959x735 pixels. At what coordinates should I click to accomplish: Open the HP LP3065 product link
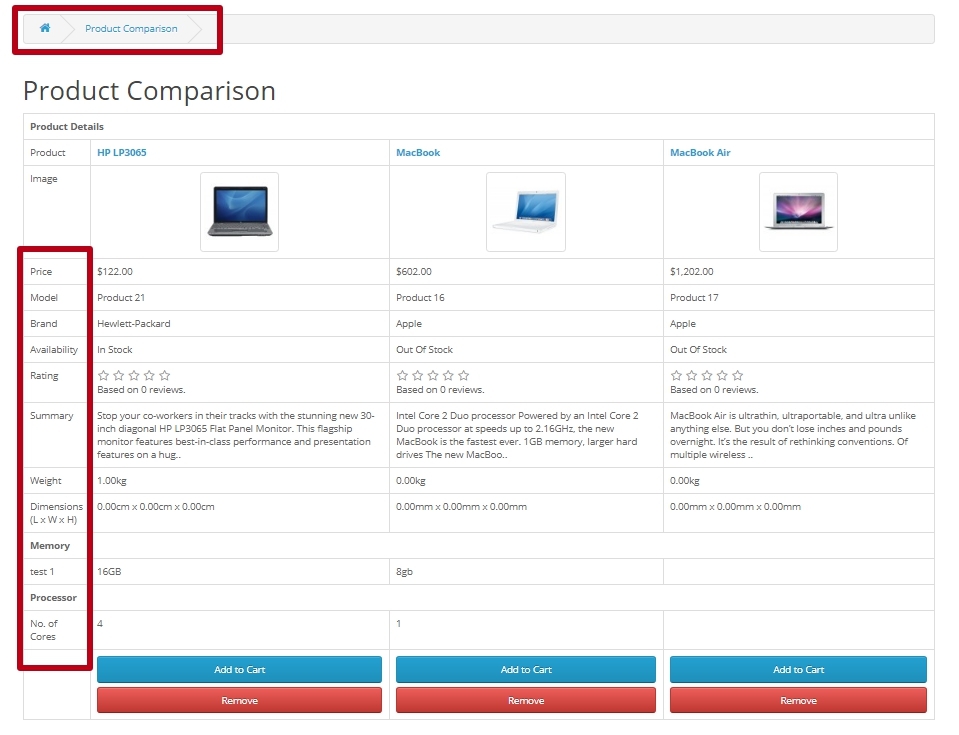point(122,153)
